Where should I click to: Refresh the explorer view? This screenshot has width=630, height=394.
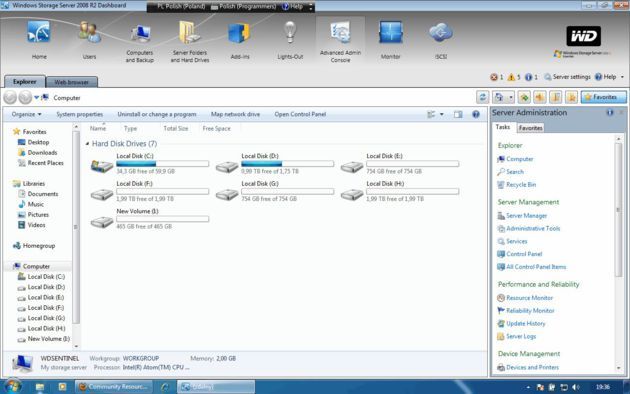tap(483, 97)
